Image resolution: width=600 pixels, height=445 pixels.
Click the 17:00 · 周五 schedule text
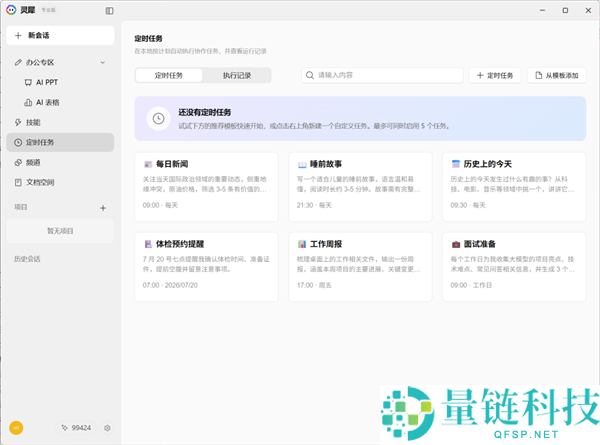(x=314, y=285)
